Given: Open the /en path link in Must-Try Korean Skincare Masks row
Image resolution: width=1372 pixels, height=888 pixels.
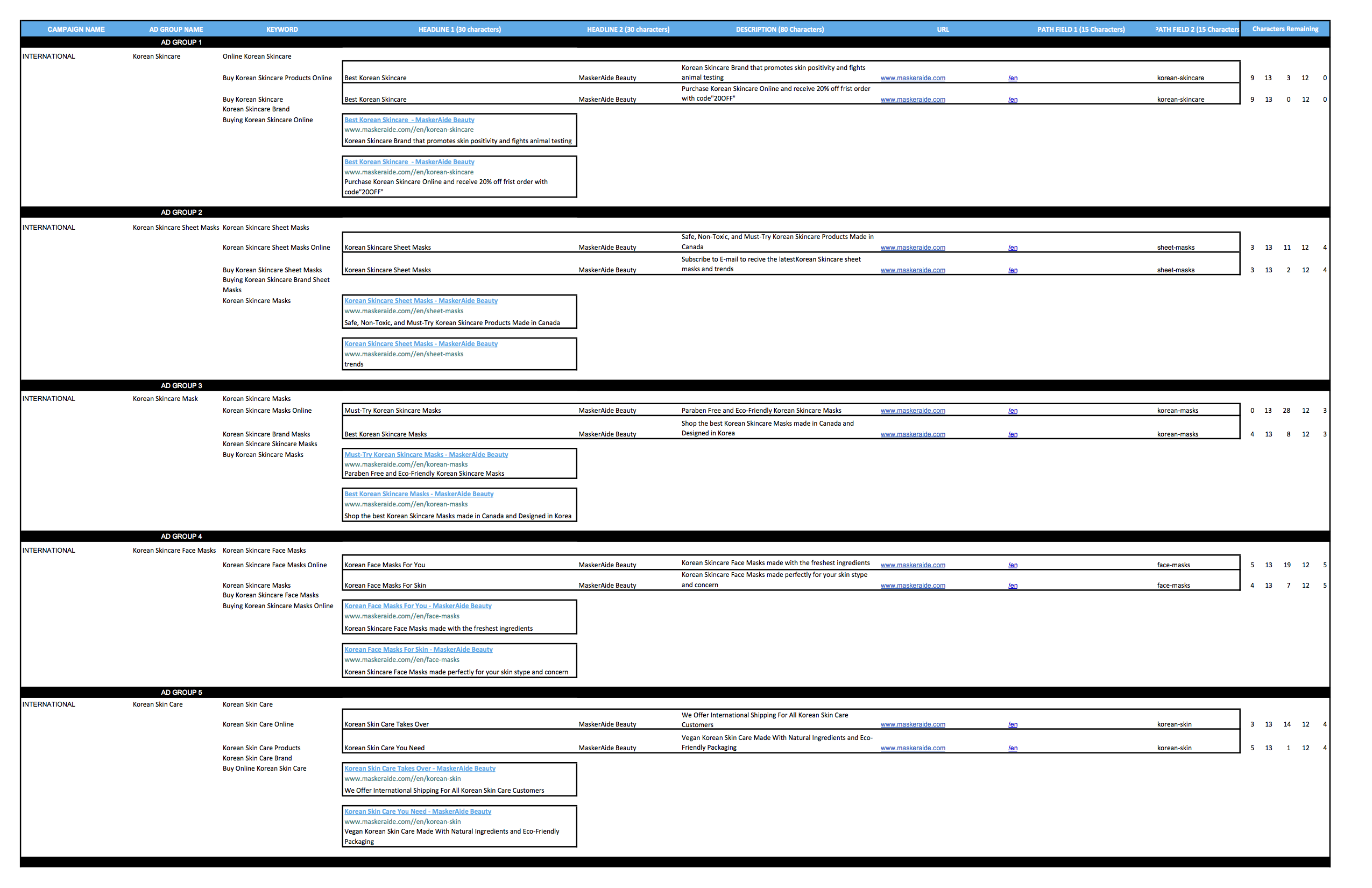Looking at the screenshot, I should point(1012,411).
